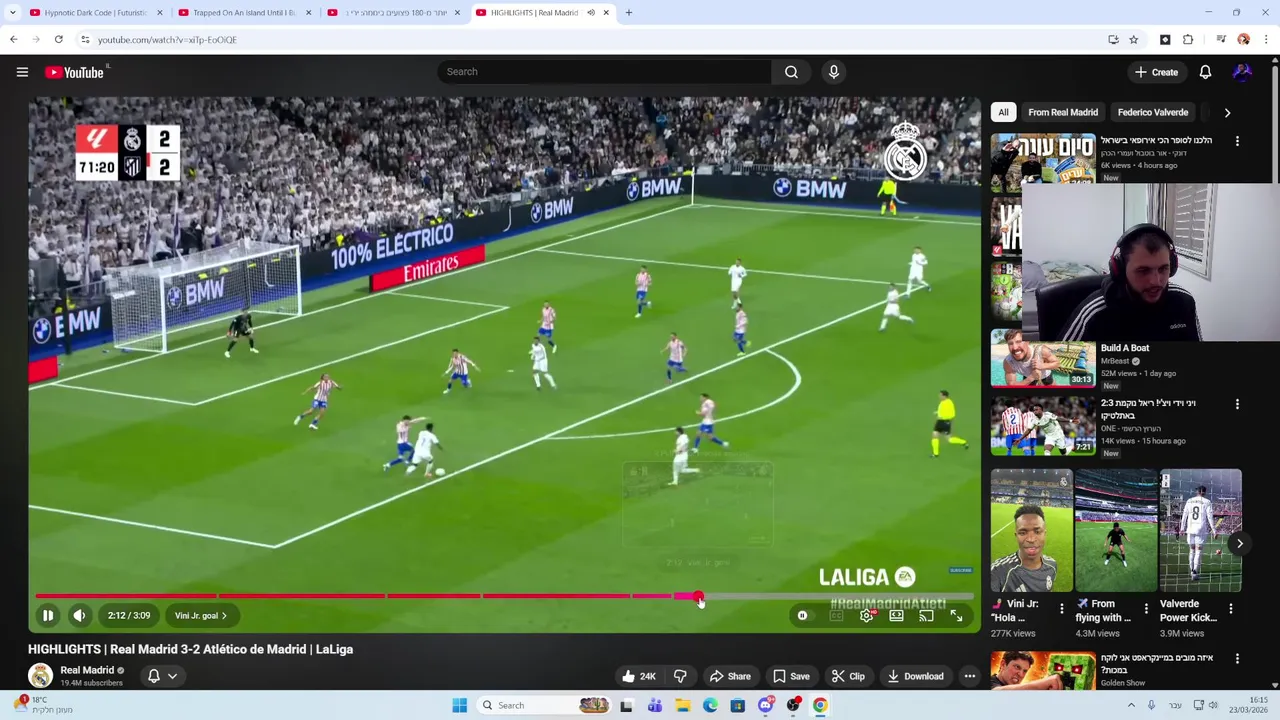Select 'From Real Madrid' filter chip
Viewport: 1280px width, 720px height.
tap(1063, 112)
